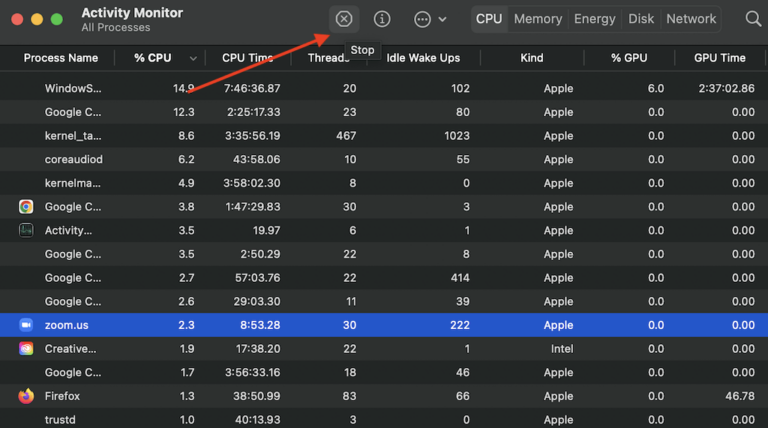This screenshot has height=428, width=768.
Task: Open the ellipsis actions dropdown menu
Action: coord(430,19)
